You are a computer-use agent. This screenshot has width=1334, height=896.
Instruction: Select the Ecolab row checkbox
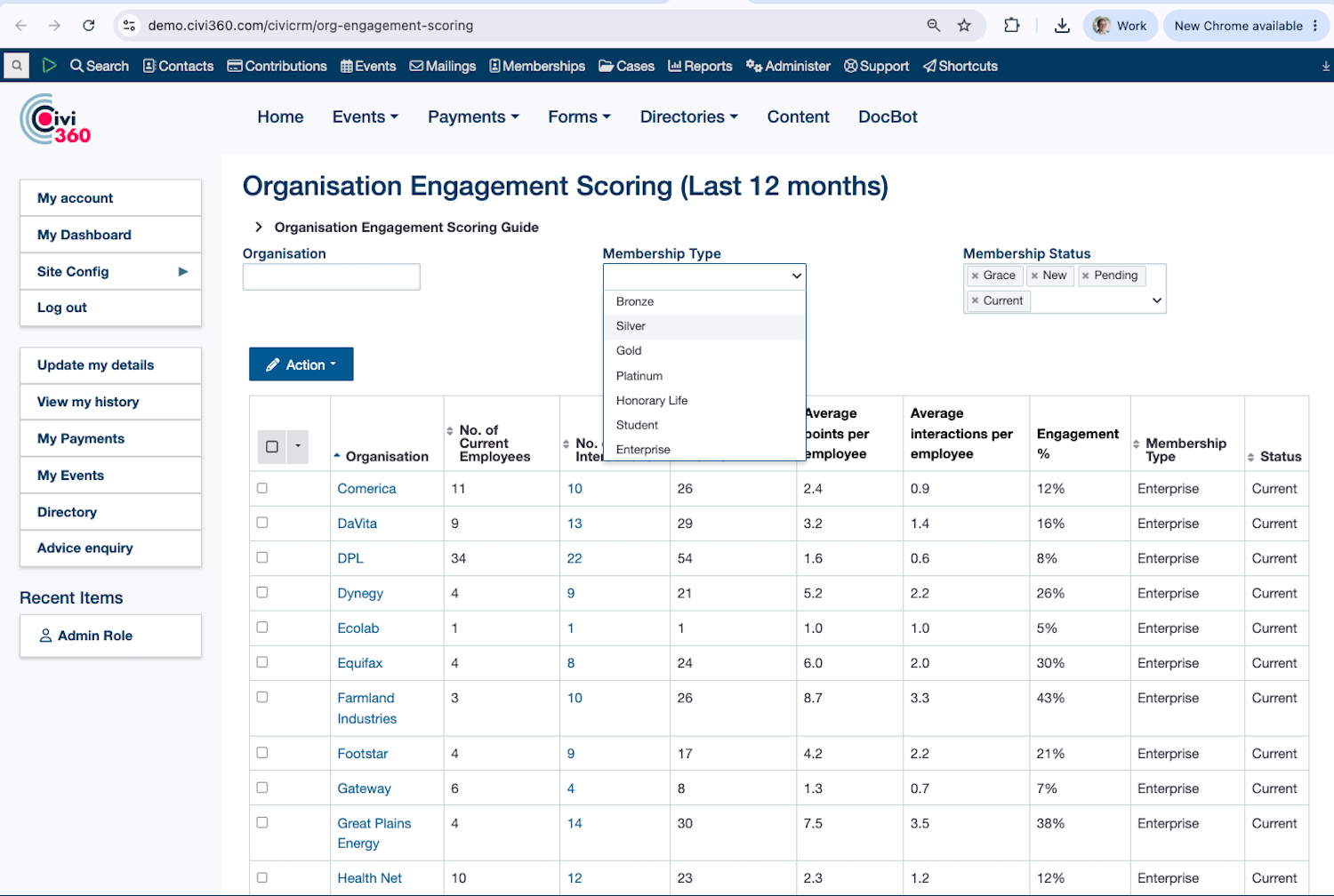tap(262, 628)
